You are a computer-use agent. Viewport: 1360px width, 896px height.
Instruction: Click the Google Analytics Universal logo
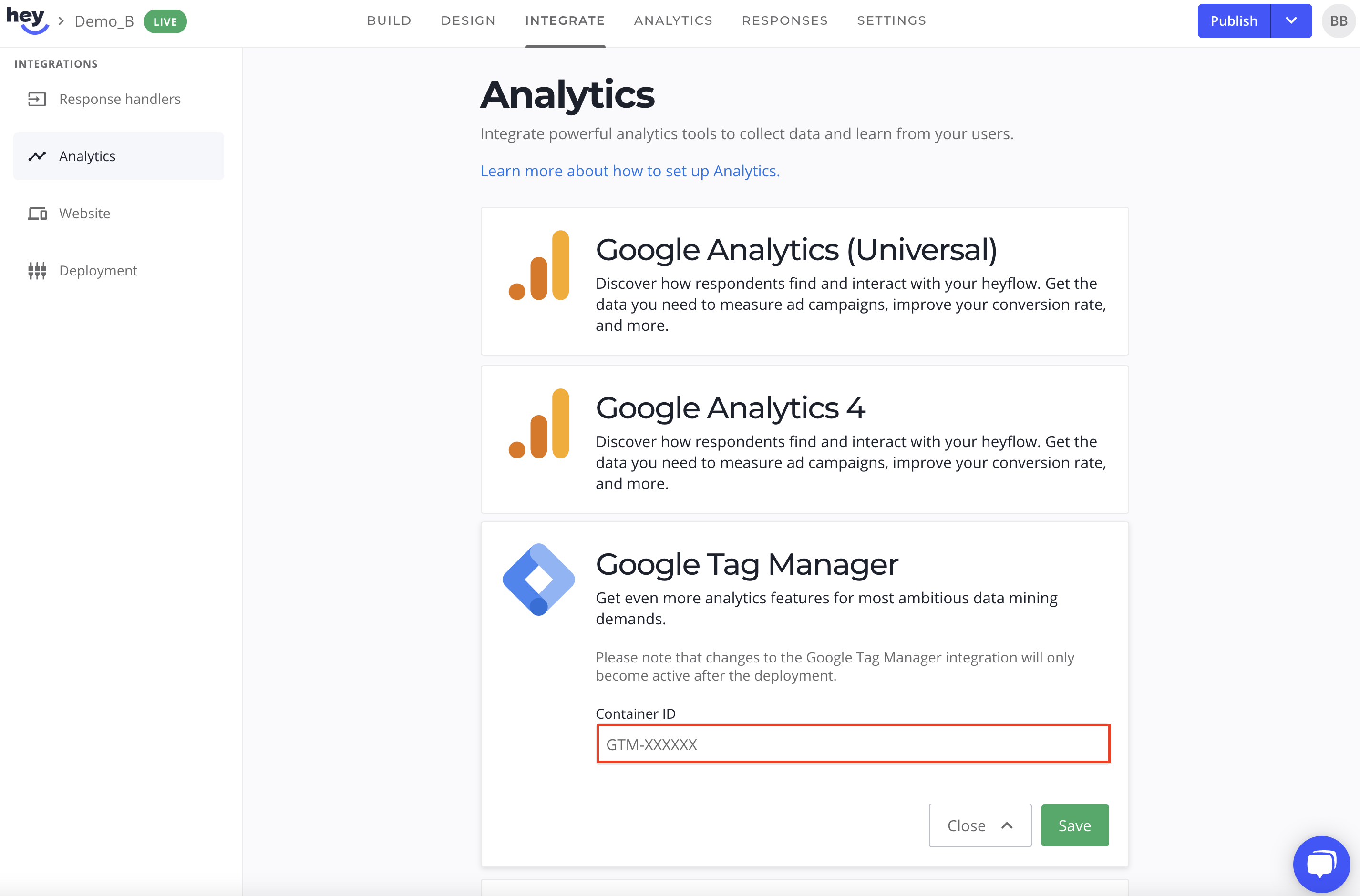click(538, 265)
